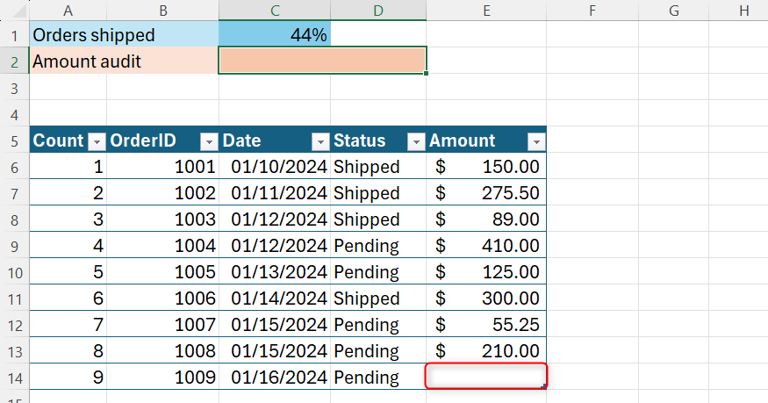Select the amount cell showing 275.50

[486, 193]
